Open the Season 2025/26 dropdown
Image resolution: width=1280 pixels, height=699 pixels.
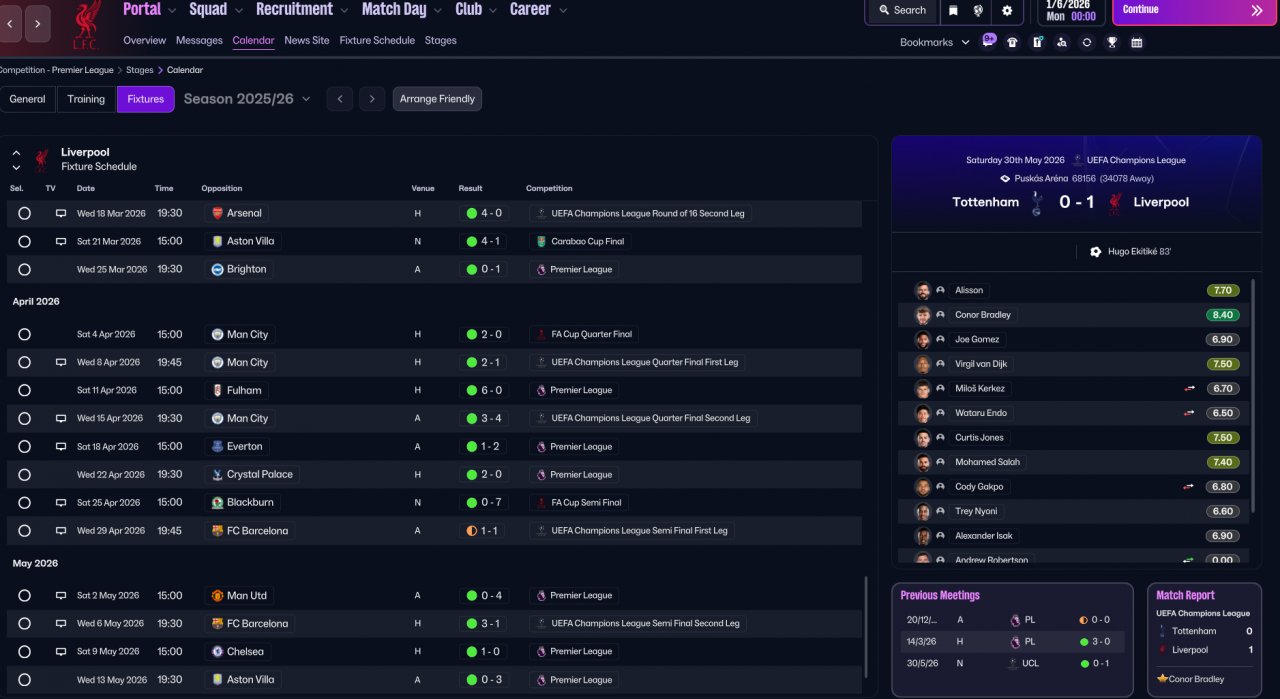(x=247, y=99)
